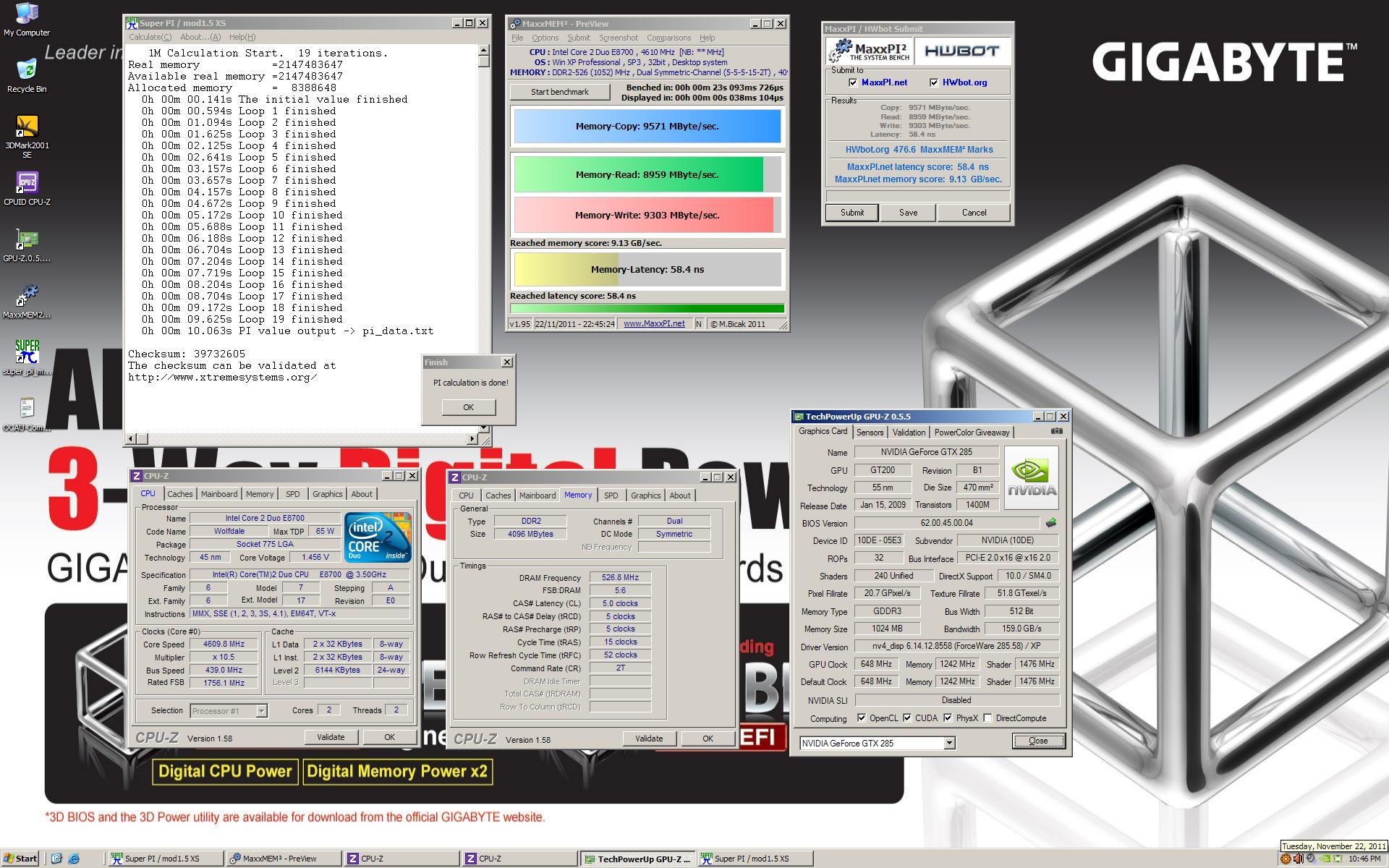Click MaxxPI² system bench logo
Image resolution: width=1389 pixels, height=868 pixels.
pos(869,51)
